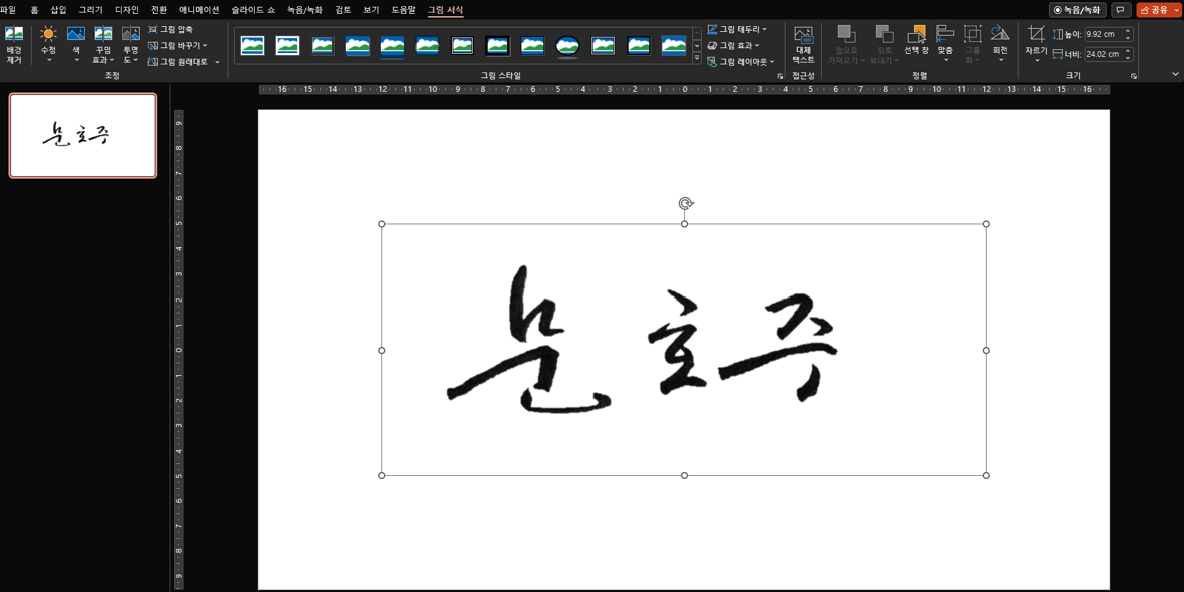Select the Remove Background tool
This screenshot has height=592, width=1184.
(13, 42)
